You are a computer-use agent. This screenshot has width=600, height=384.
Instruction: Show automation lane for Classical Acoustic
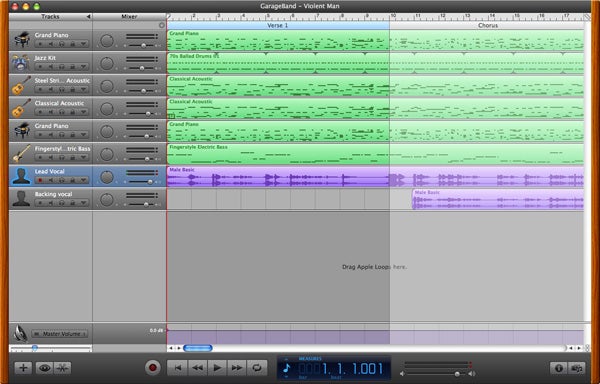tap(83, 112)
